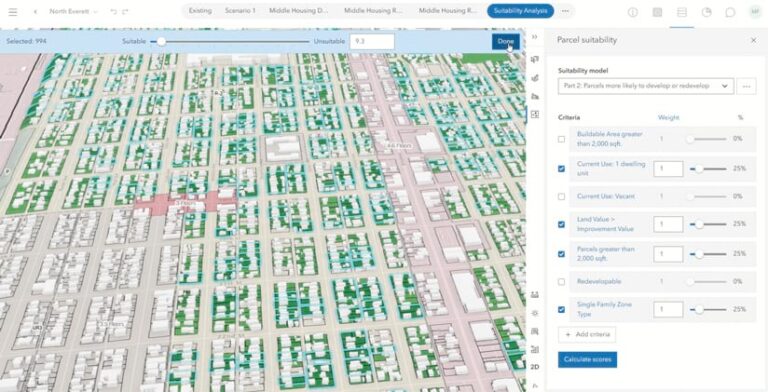Select first tool icon below collapse chevron

535,59
